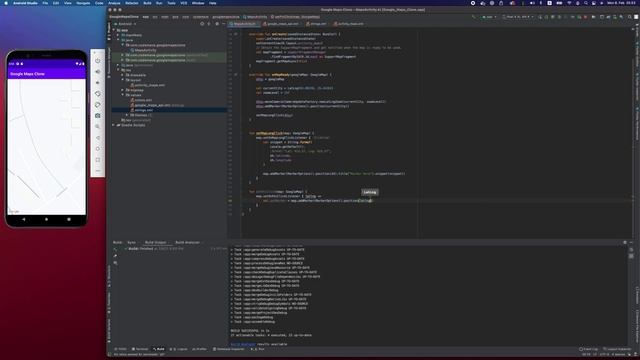The height and width of the screenshot is (360, 640).
Task: Click the Wi-Fi icon in menu bar
Action: (569, 3)
